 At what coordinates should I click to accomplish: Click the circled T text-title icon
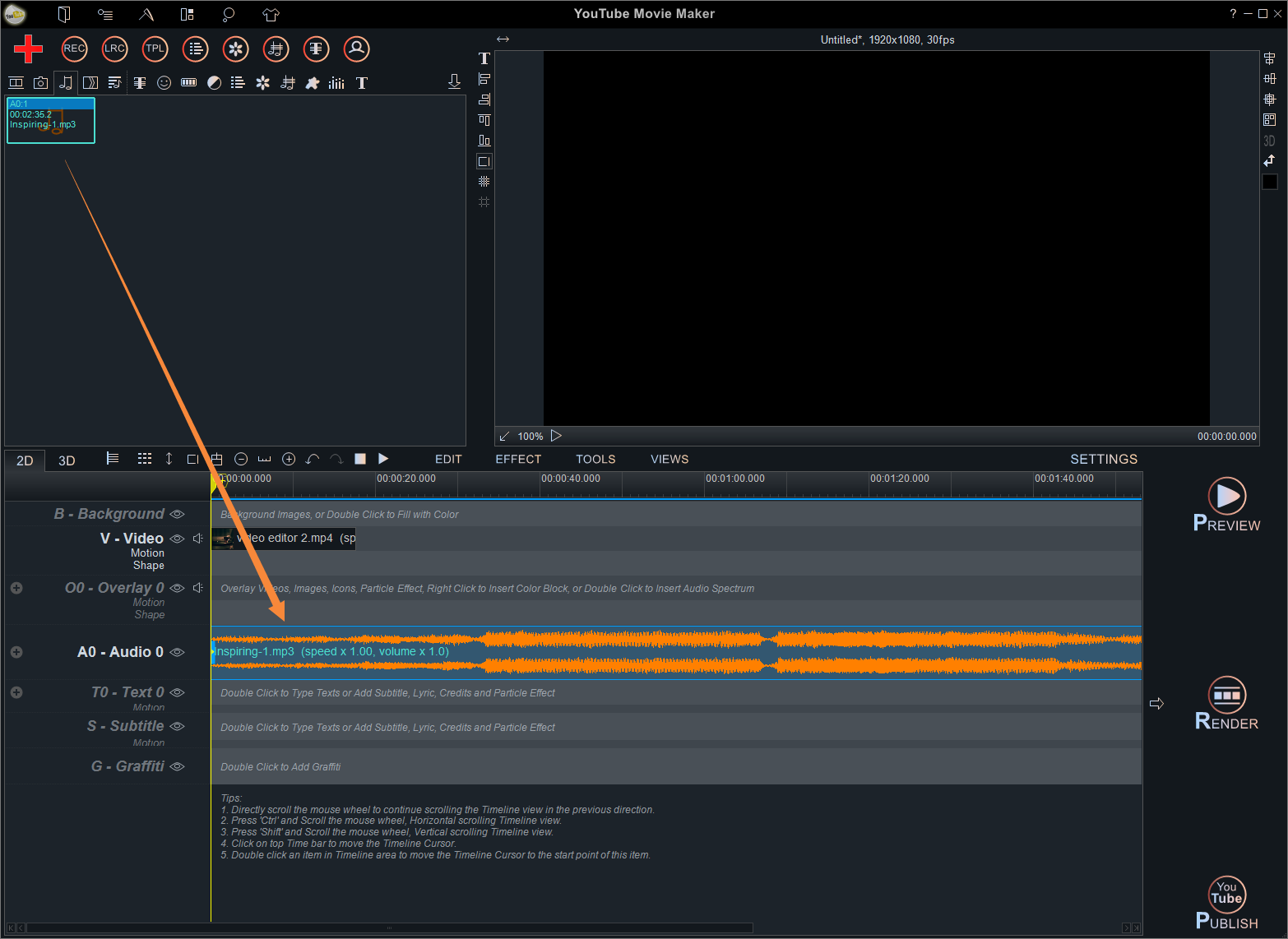pos(317,49)
